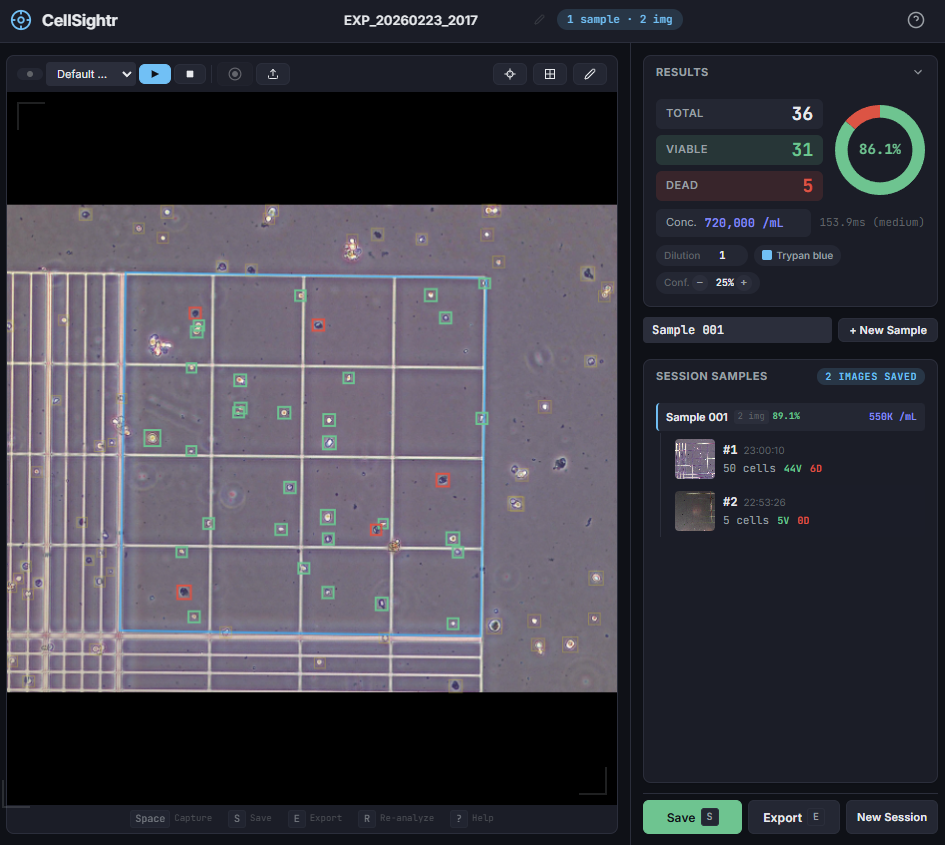Click the record circle icon
The height and width of the screenshot is (845, 945).
(x=235, y=74)
